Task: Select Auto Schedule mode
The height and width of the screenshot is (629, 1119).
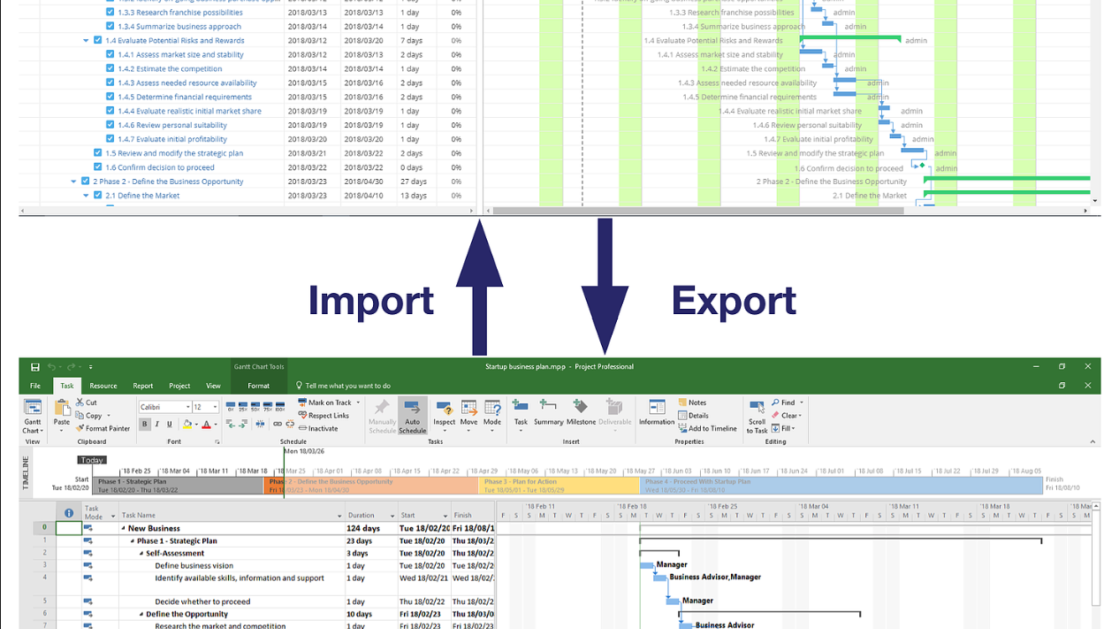Action: [412, 416]
